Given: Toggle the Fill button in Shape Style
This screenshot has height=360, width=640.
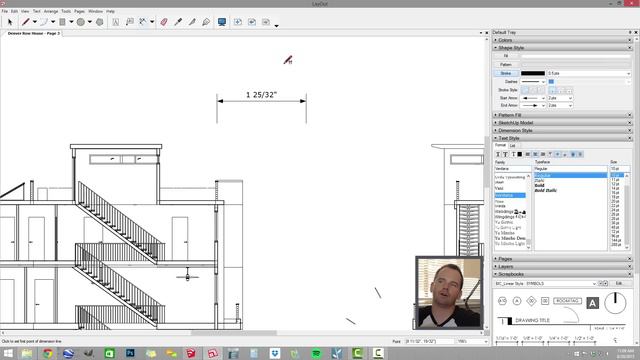Looking at the screenshot, I should 506,56.
